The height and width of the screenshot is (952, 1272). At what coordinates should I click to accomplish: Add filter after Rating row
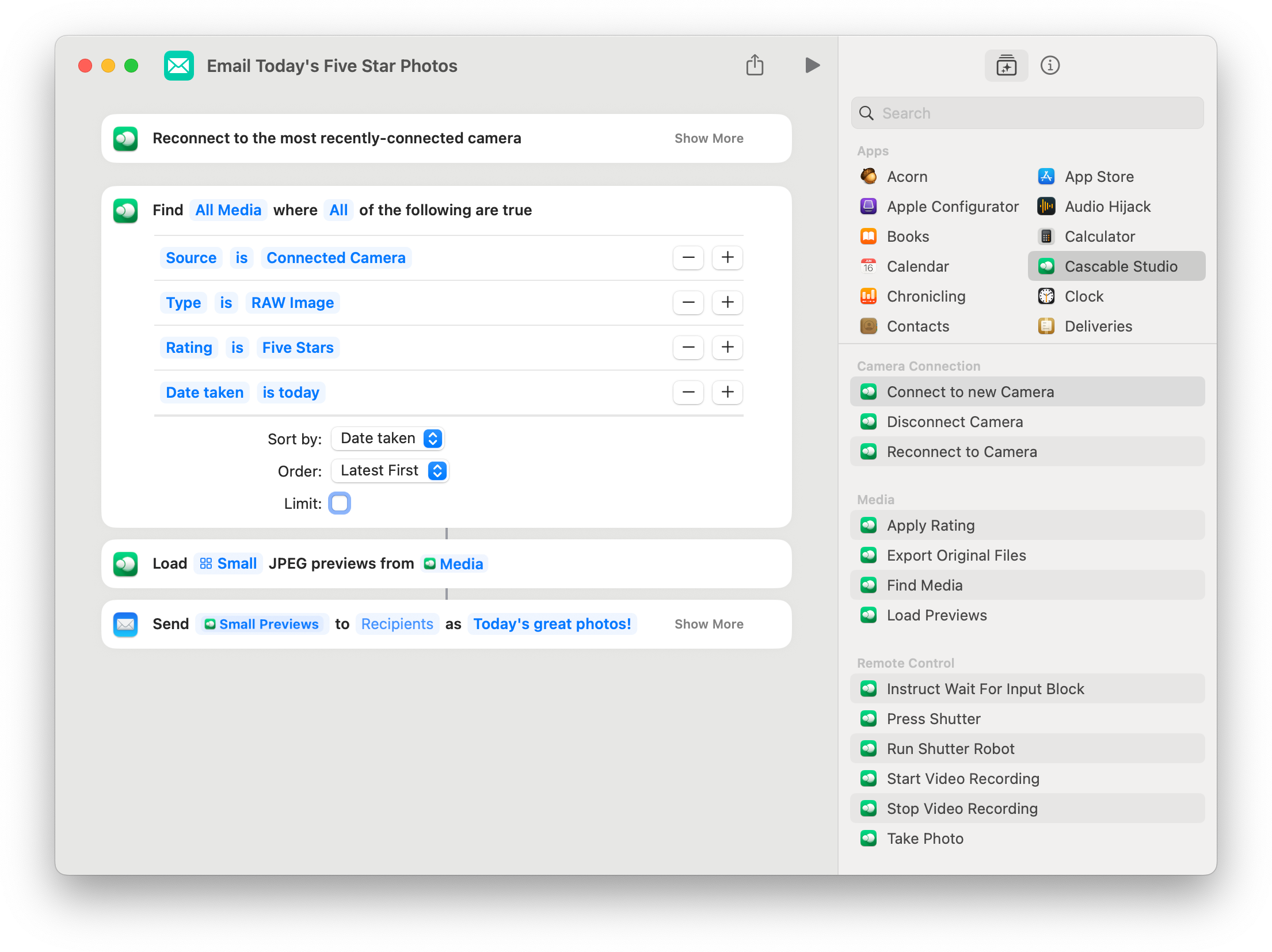[x=728, y=347]
